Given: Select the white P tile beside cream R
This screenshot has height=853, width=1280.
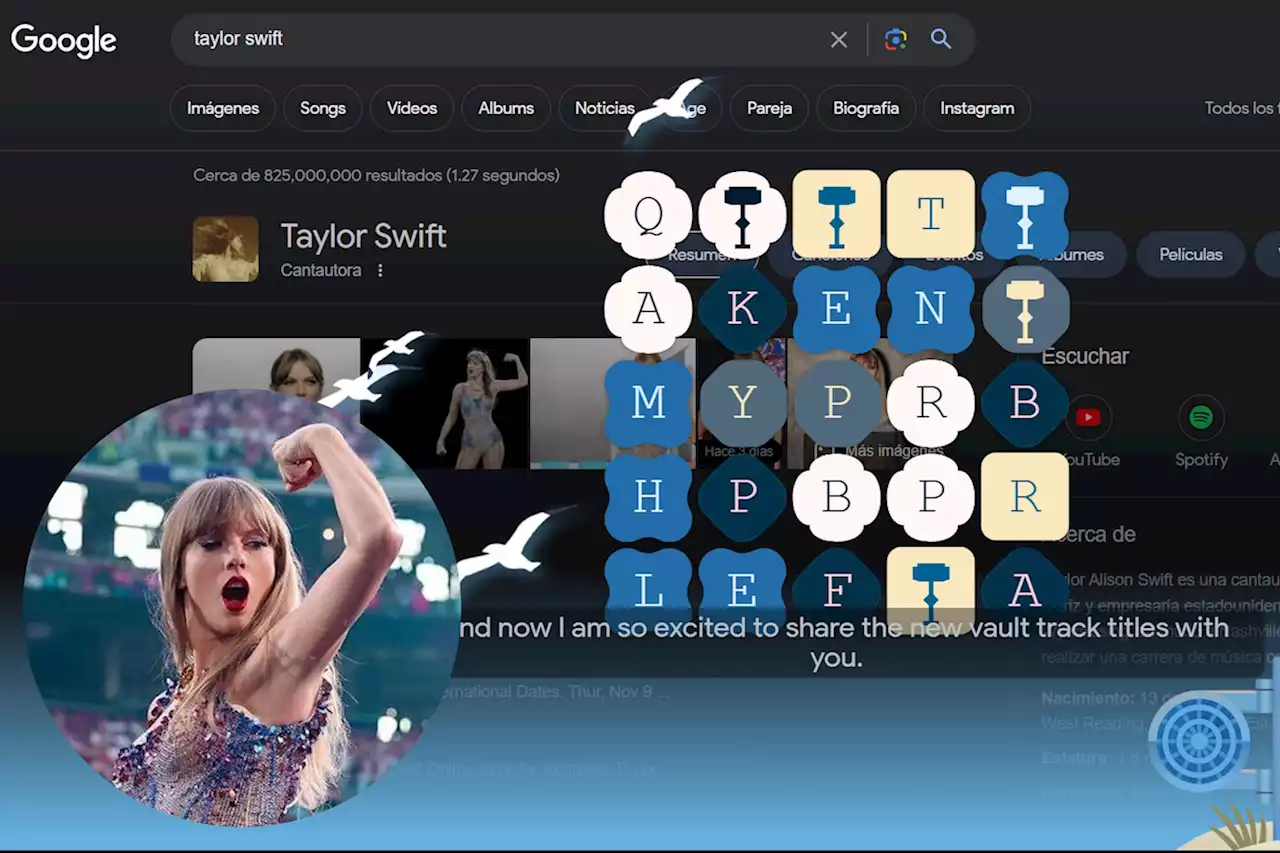Looking at the screenshot, I should coord(930,497).
